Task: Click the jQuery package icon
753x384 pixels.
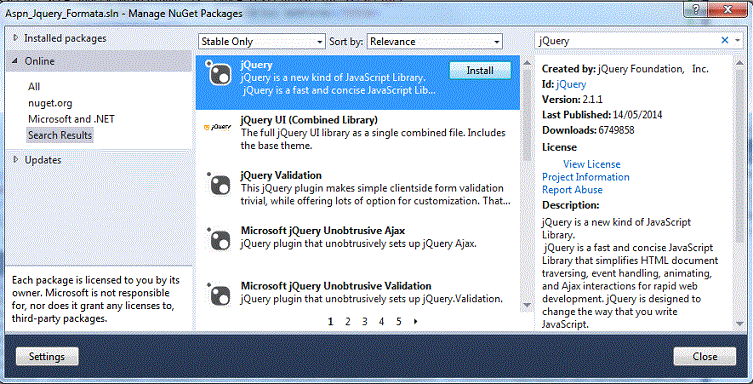Action: tap(218, 73)
